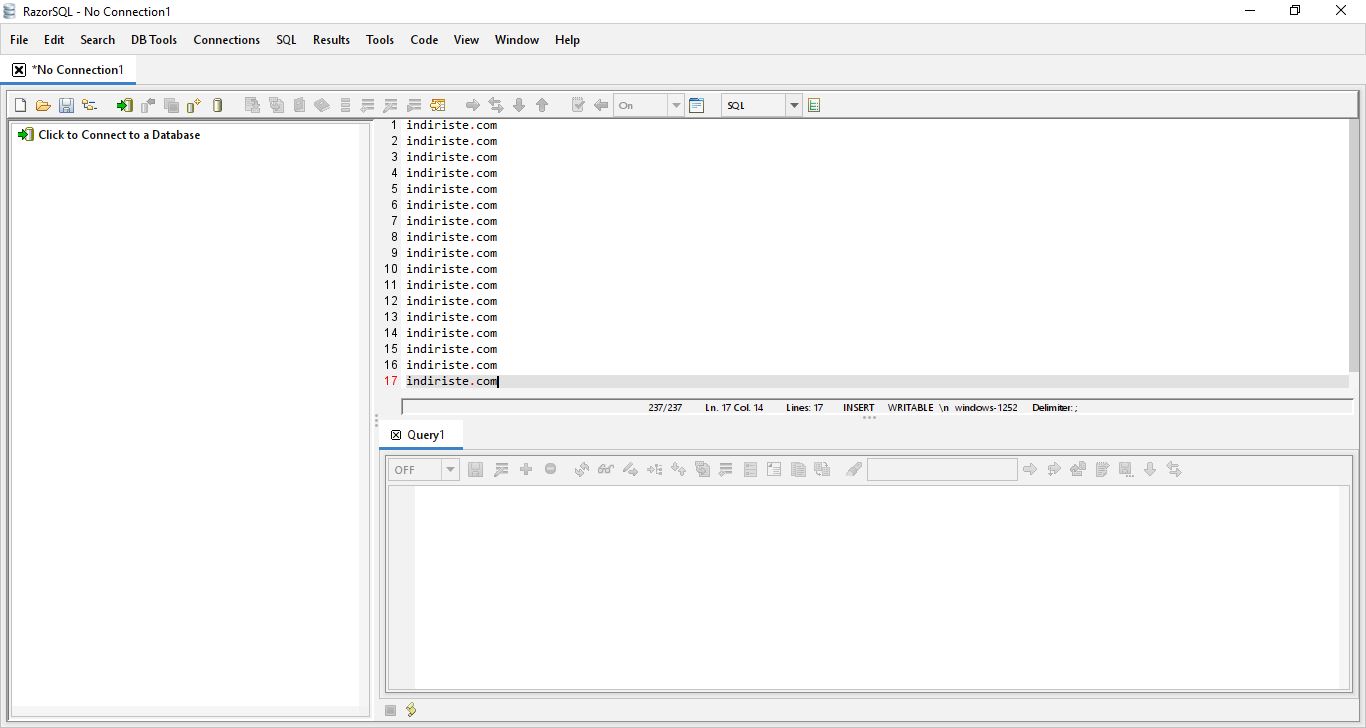The image size is (1366, 728).
Task: Click the blue window icon before SQL dropdown
Action: click(697, 105)
